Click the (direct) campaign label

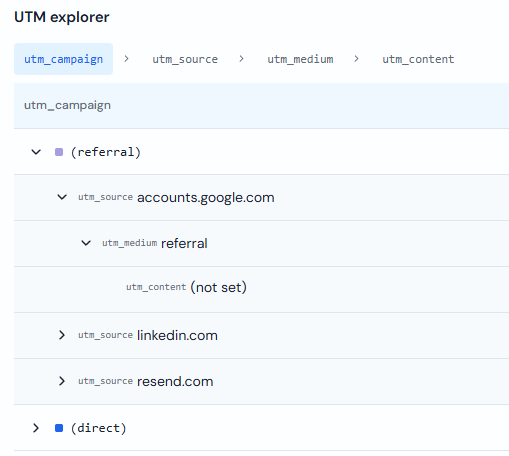click(x=99, y=428)
